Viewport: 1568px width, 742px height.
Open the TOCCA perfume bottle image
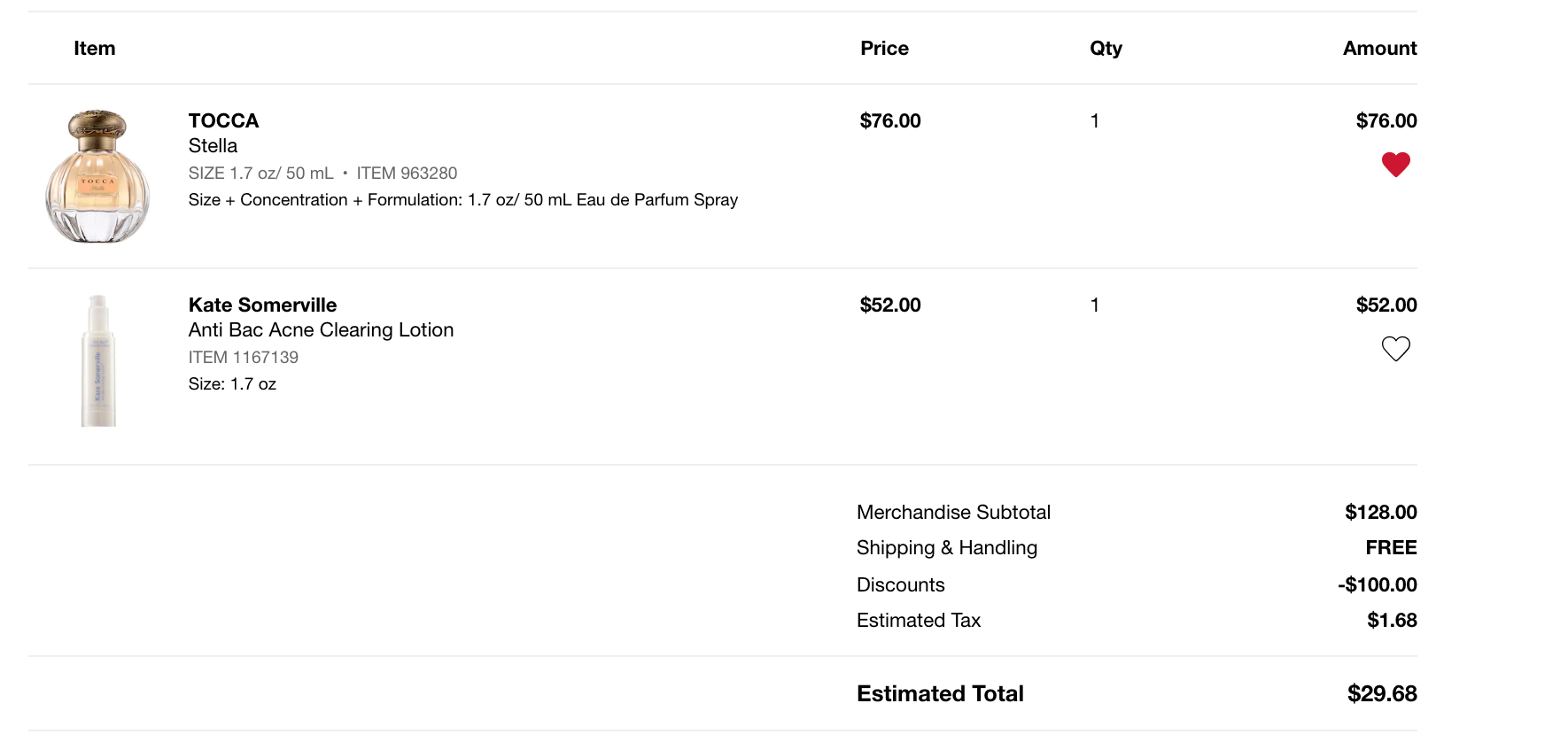pos(97,177)
